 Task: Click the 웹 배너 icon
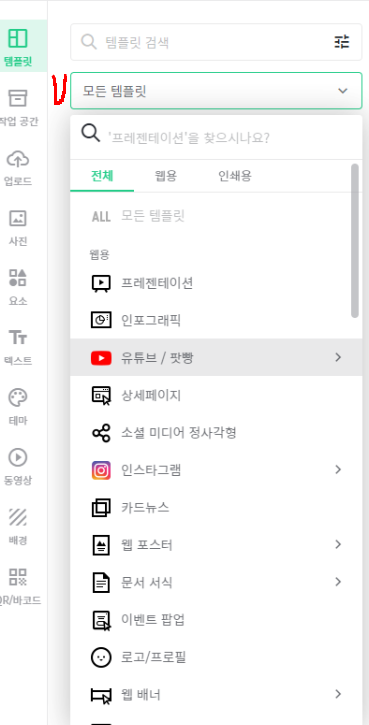point(101,695)
